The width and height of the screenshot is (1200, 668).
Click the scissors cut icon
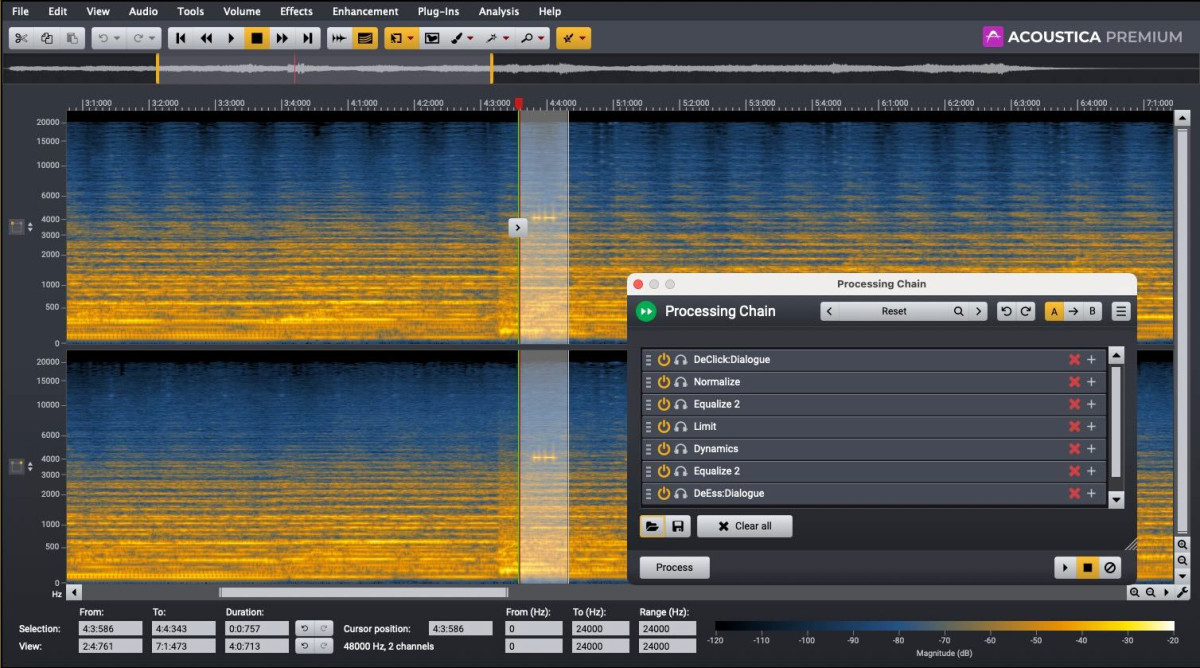click(21, 38)
